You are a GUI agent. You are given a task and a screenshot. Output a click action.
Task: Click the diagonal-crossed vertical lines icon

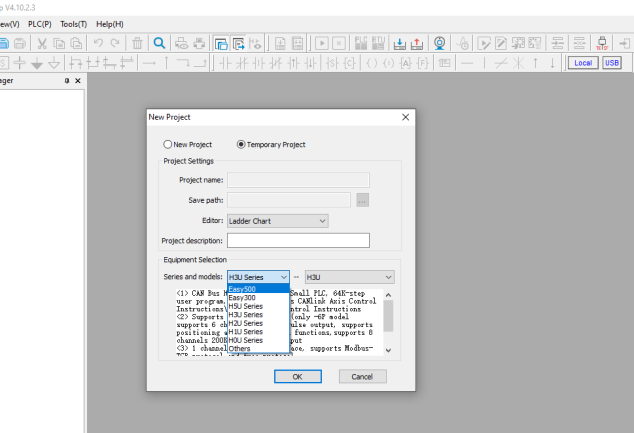tap(518, 63)
